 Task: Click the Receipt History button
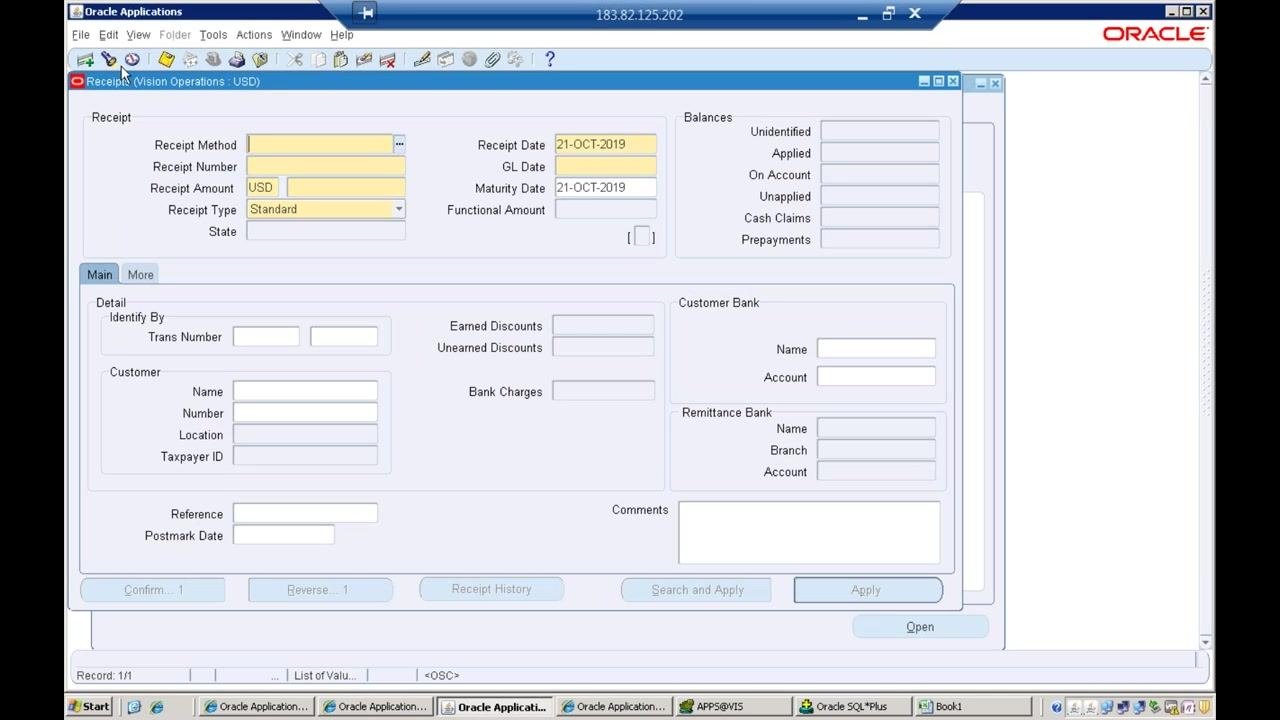click(491, 589)
